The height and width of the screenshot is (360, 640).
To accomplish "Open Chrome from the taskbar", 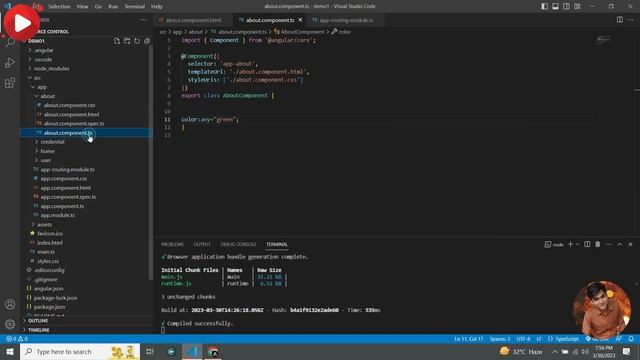I will point(213,351).
